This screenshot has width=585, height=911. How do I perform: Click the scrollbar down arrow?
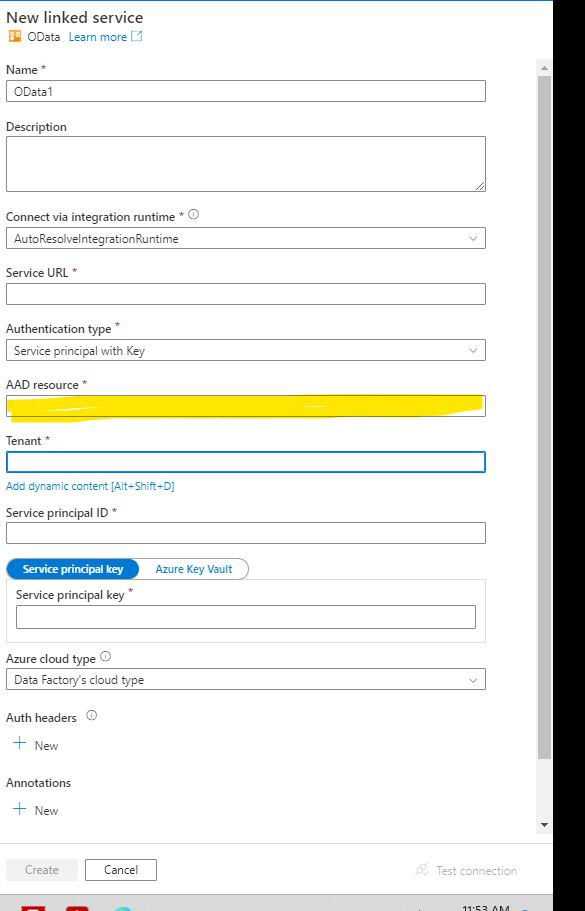pos(544,825)
